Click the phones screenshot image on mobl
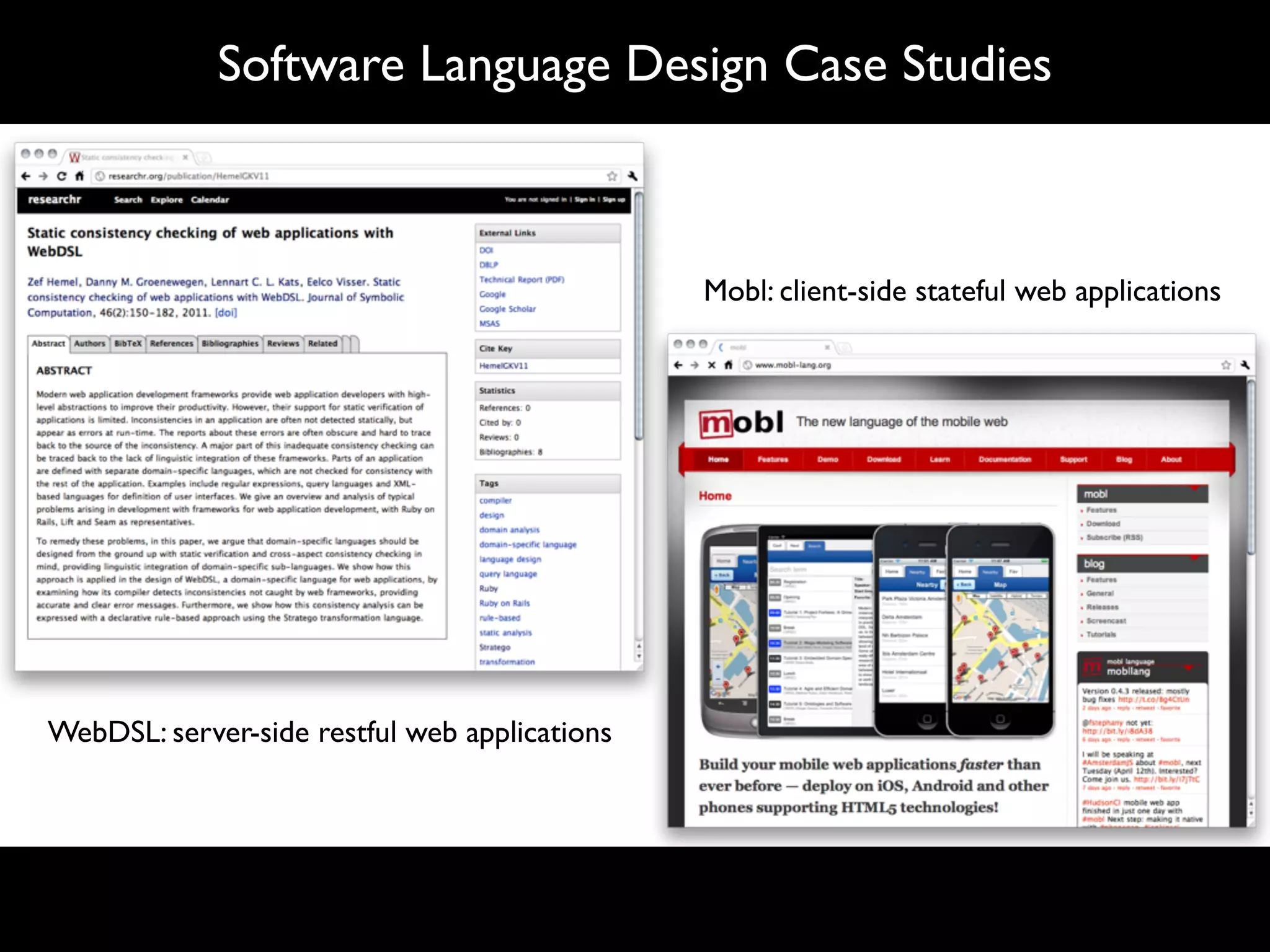This screenshot has width=1270, height=952. [x=877, y=630]
